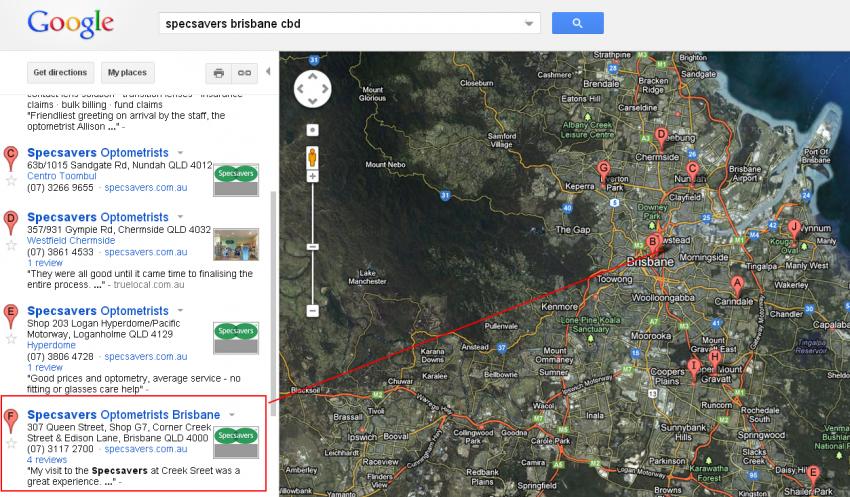Star the Chermside Specsavers result
The height and width of the screenshot is (497, 850).
[11, 245]
